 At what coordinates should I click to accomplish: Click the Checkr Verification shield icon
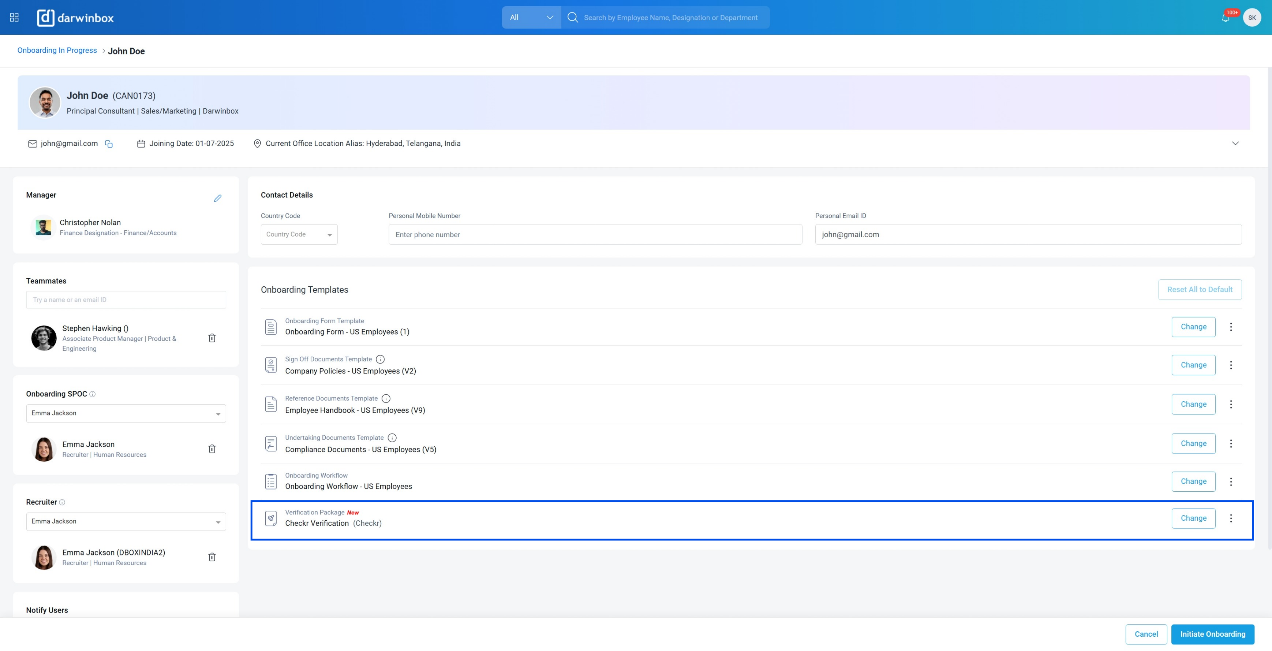pos(270,518)
